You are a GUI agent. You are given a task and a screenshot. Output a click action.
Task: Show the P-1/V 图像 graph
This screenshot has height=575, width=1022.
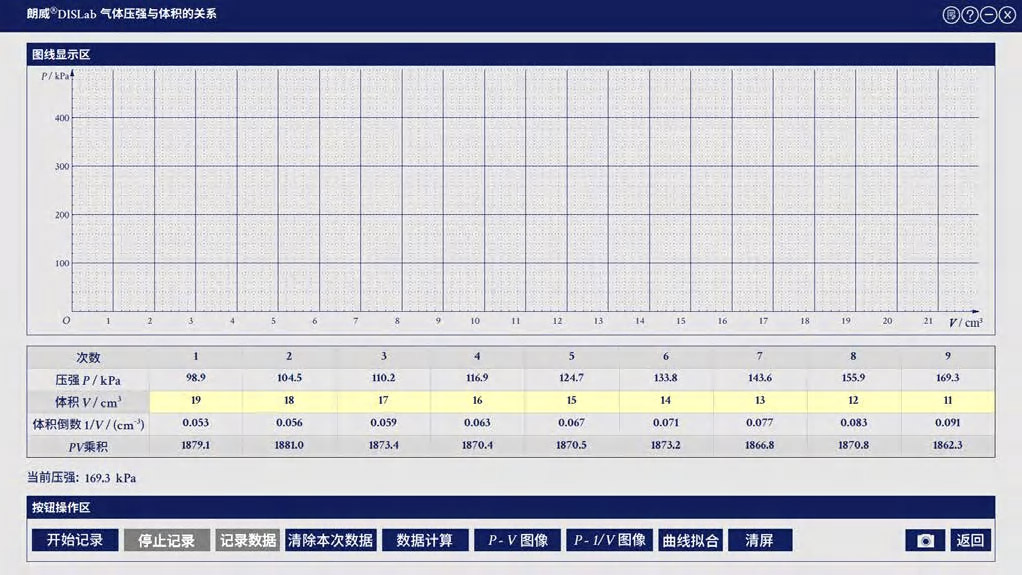pos(609,540)
